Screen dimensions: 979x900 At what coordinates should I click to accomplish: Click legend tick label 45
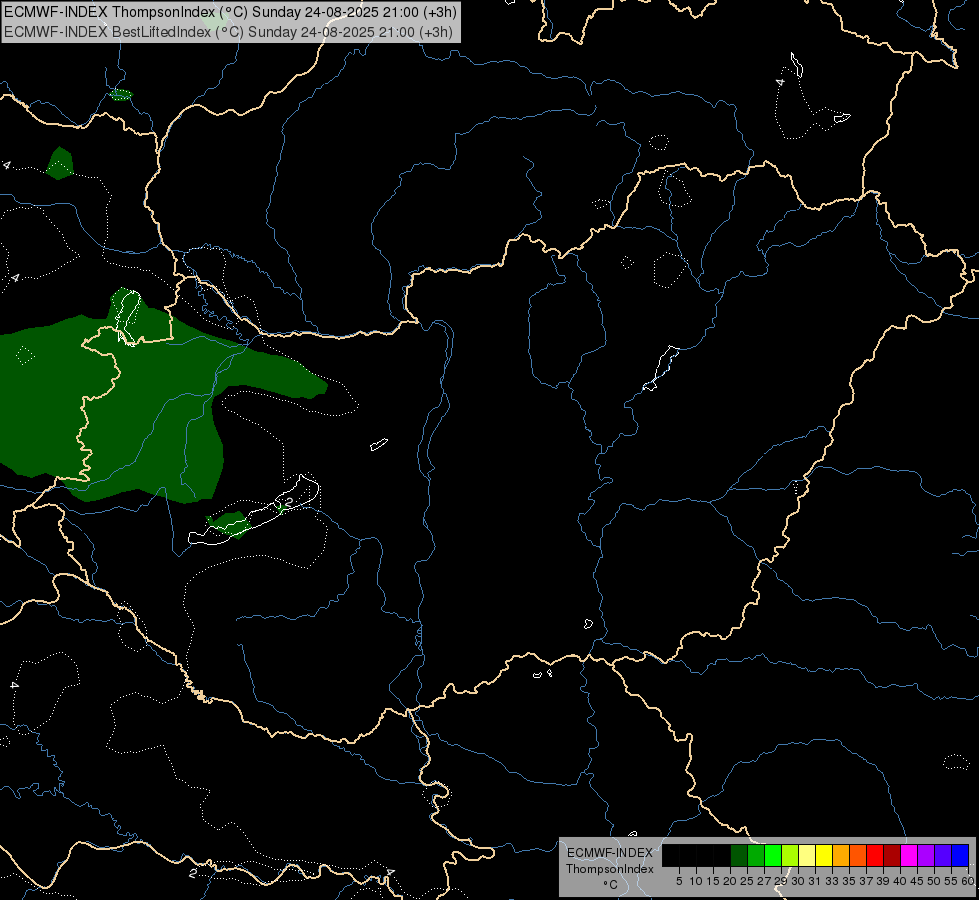pos(917,881)
